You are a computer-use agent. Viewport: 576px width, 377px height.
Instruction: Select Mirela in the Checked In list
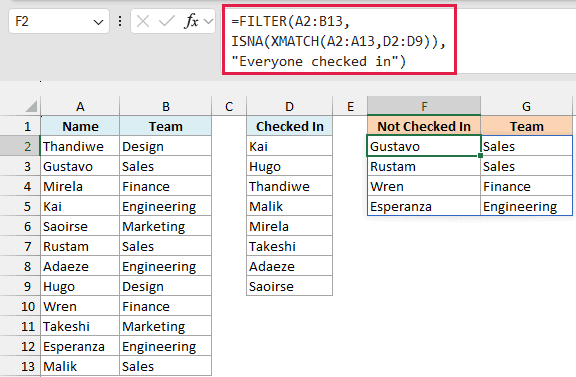click(289, 226)
